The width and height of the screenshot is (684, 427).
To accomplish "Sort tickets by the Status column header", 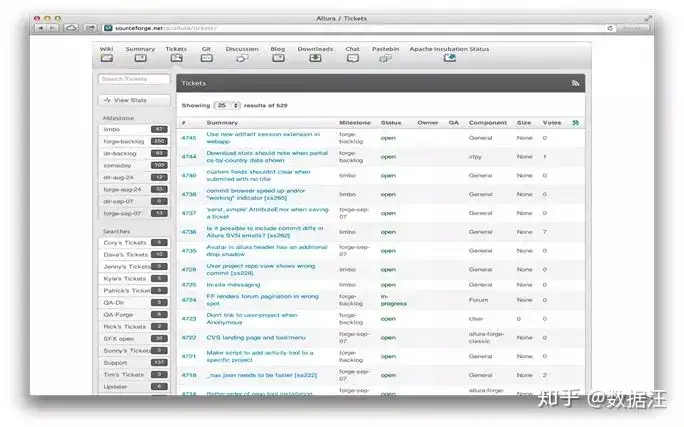I will (391, 123).
